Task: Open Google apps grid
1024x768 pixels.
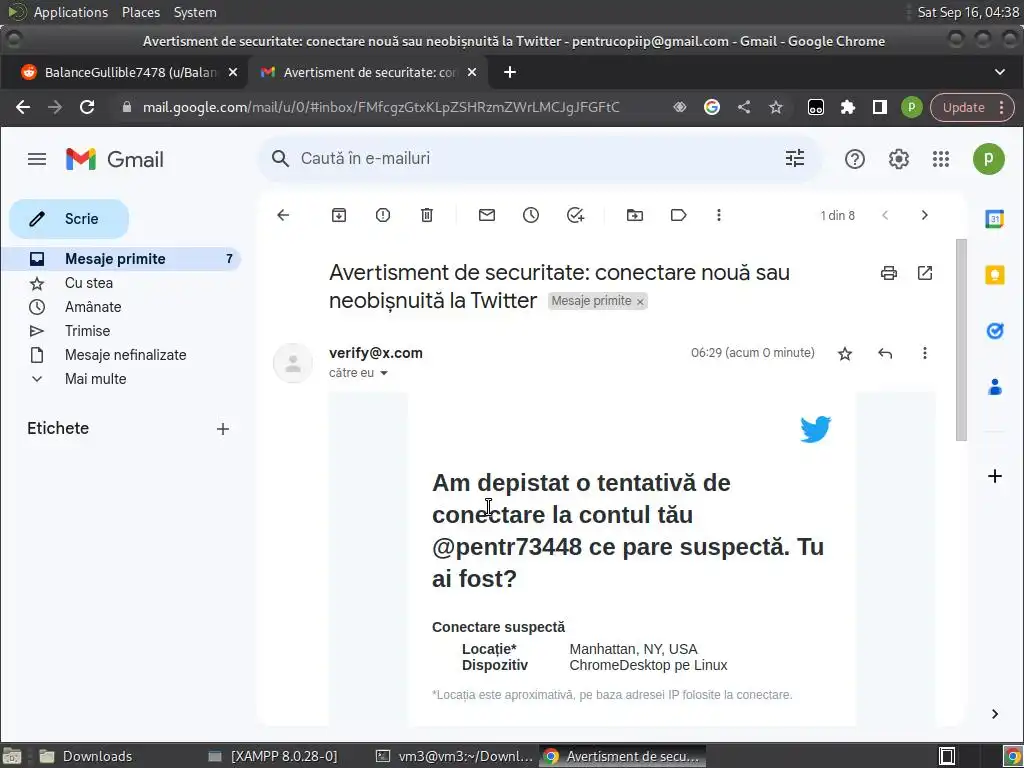Action: [x=941, y=159]
